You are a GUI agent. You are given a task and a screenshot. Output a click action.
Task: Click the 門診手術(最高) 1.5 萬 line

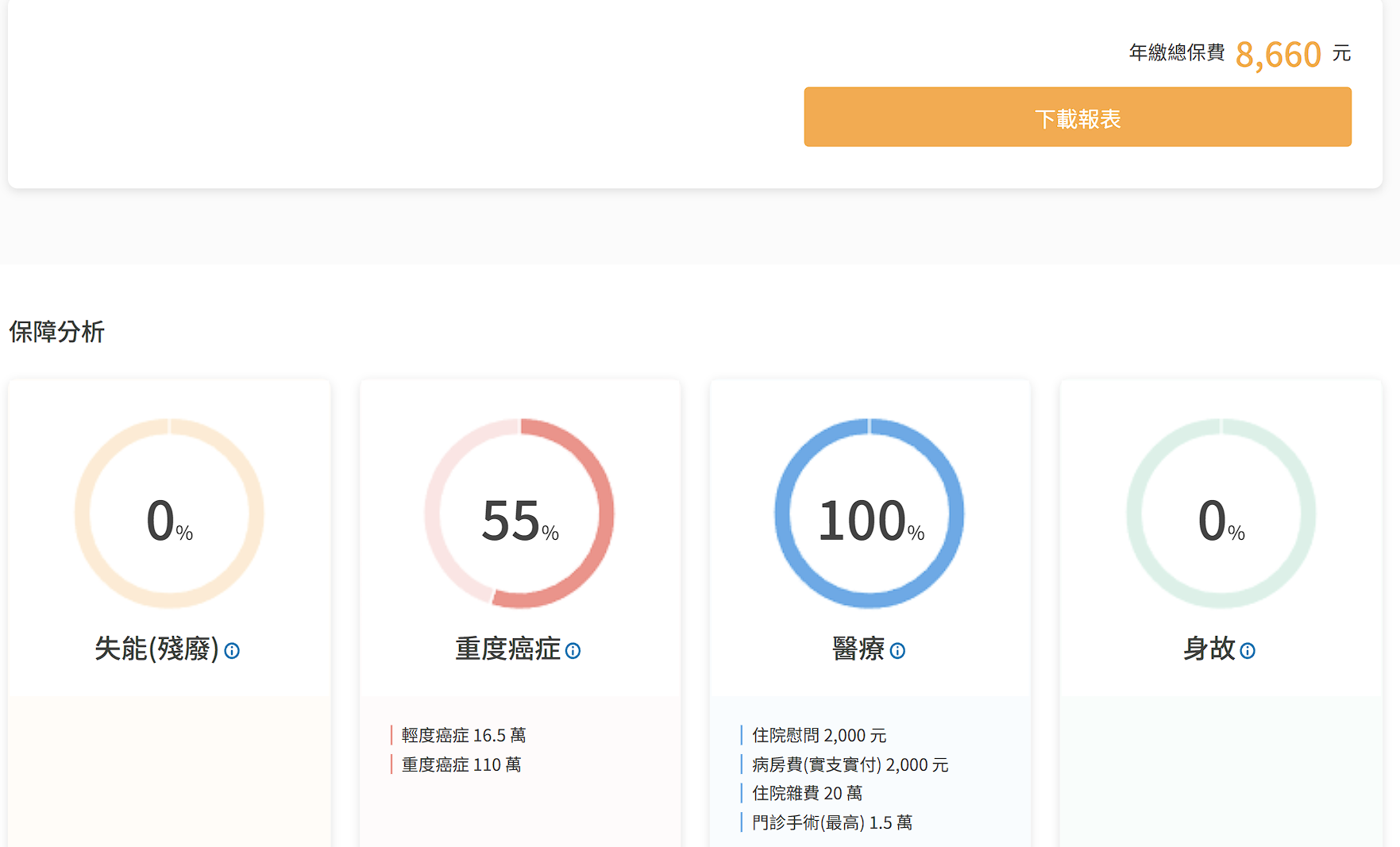(831, 822)
